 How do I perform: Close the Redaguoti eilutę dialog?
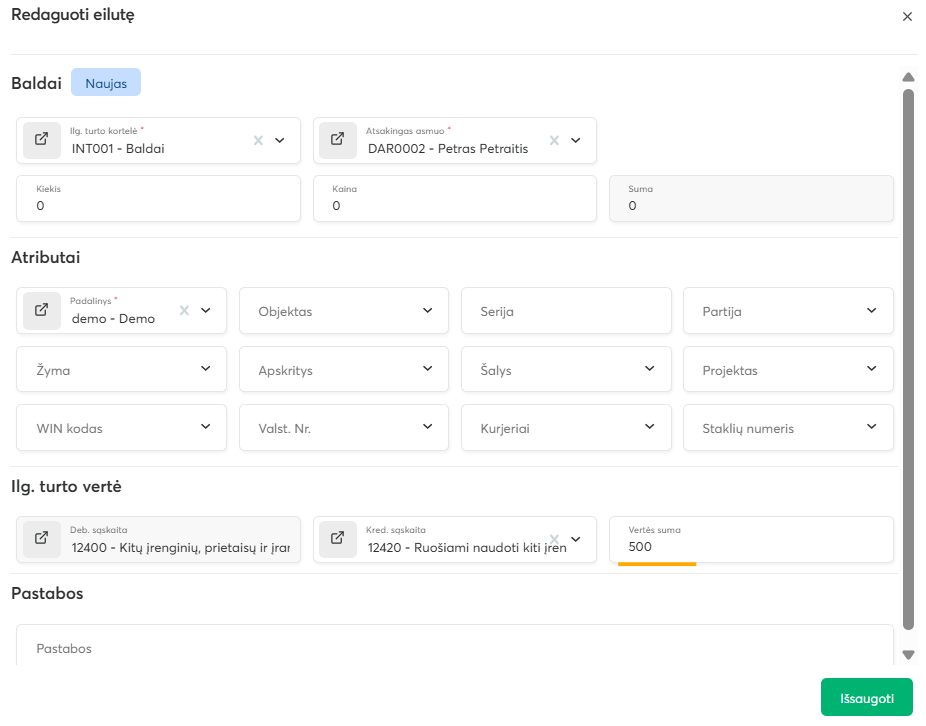(x=907, y=17)
